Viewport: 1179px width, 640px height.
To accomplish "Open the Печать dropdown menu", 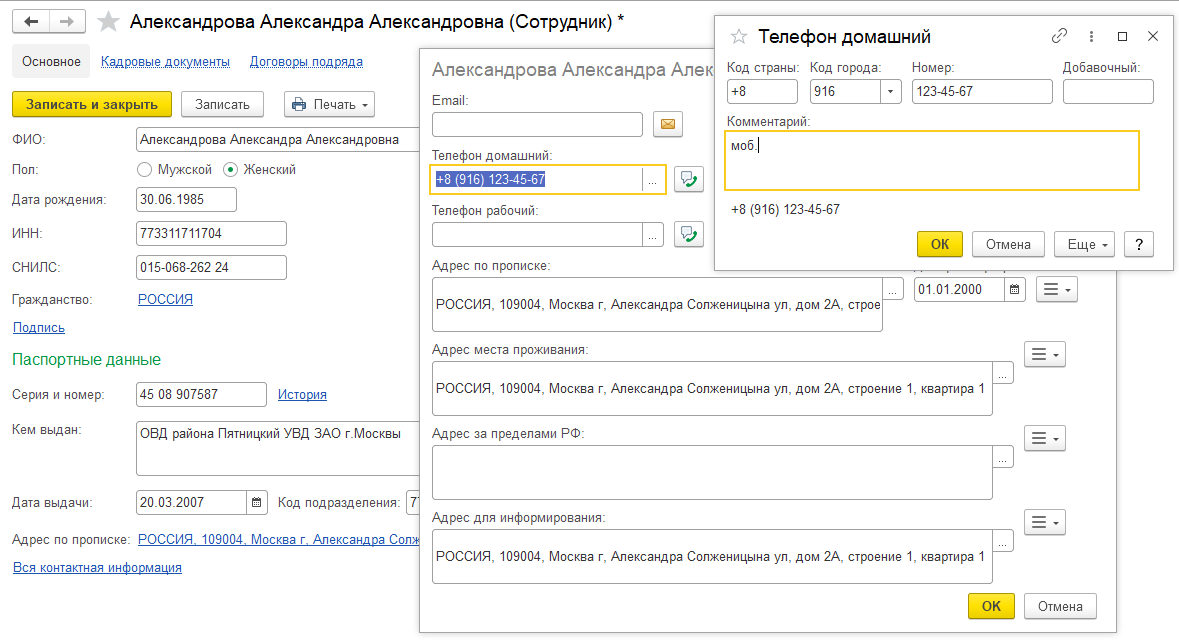I will (329, 104).
